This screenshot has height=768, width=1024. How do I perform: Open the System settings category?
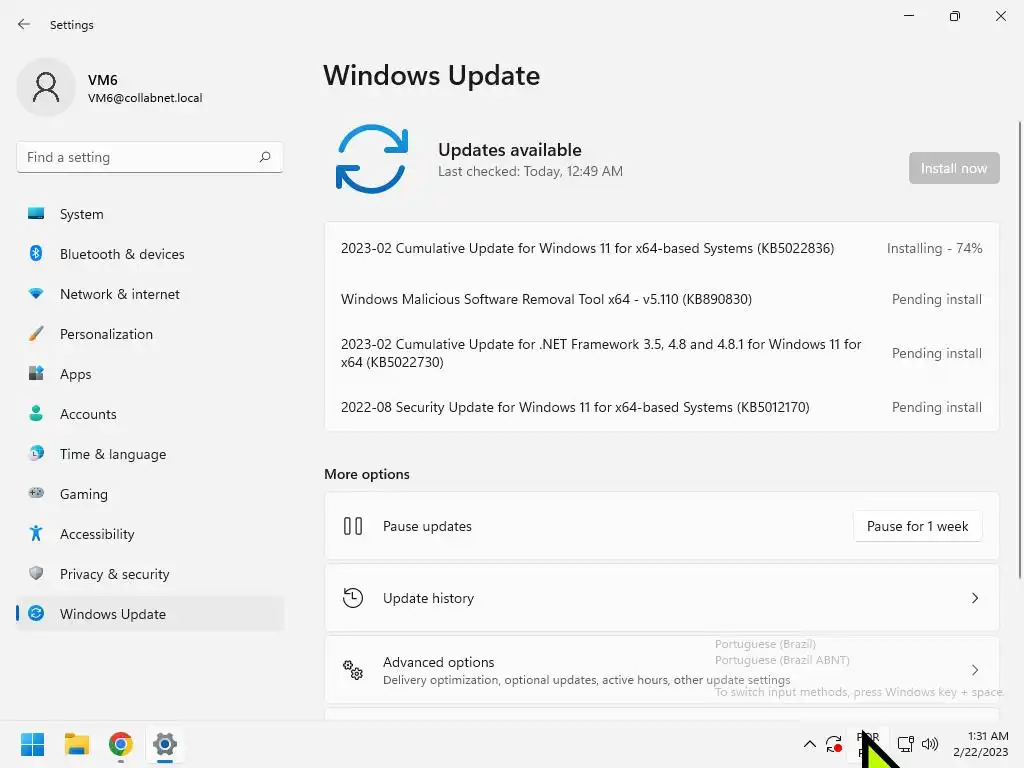pos(150,214)
